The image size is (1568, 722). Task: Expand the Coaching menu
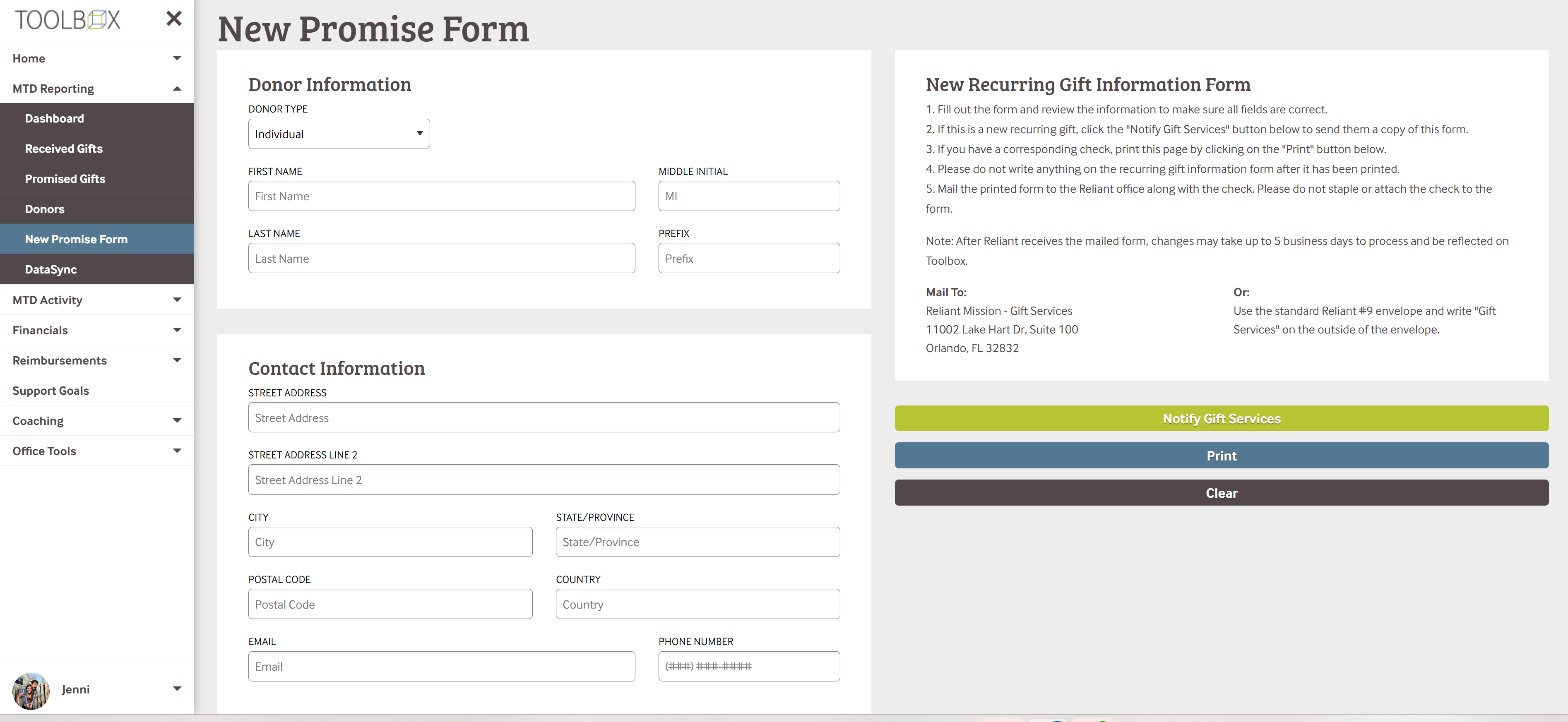[177, 421]
